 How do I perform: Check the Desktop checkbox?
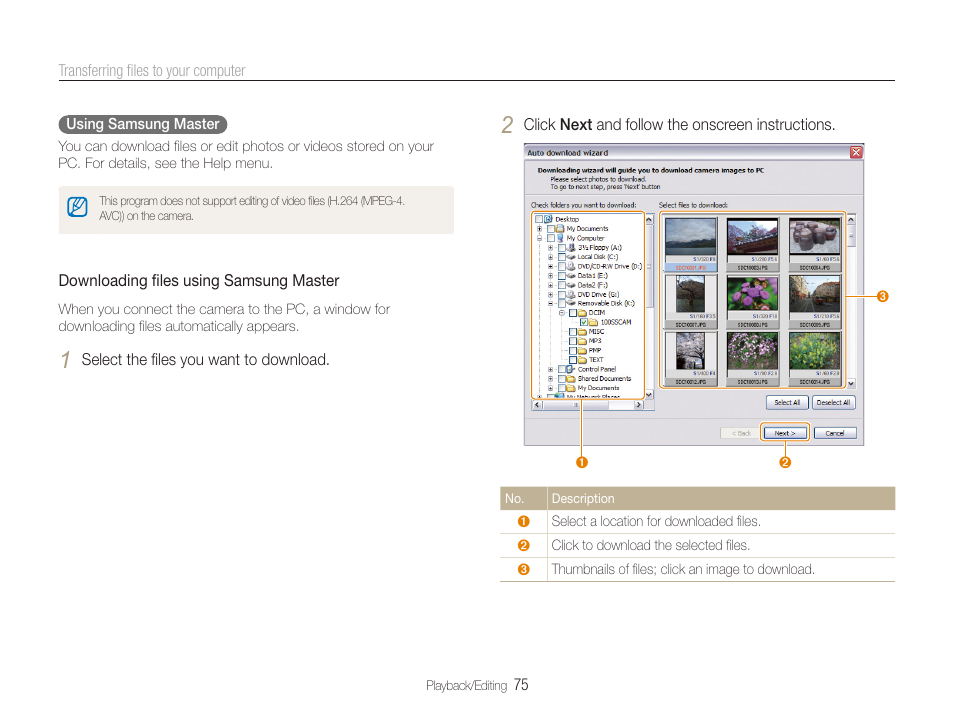pyautogui.click(x=539, y=219)
